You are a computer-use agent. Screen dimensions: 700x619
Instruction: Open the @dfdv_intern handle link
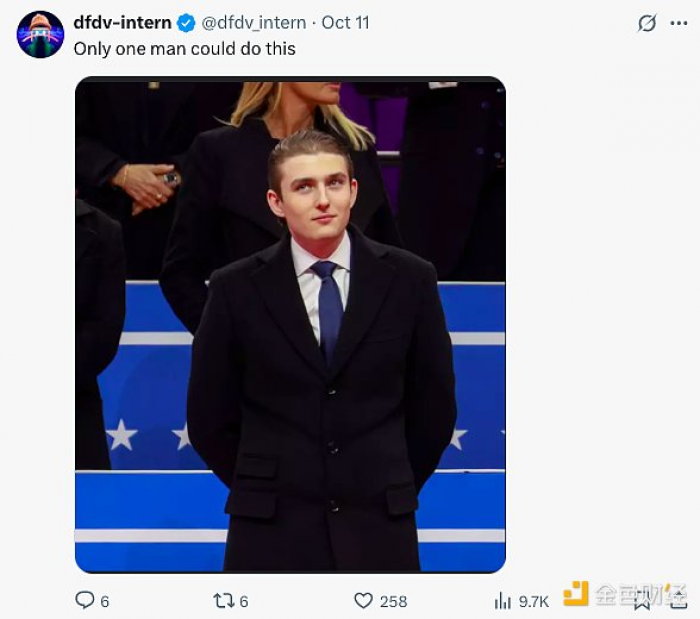253,23
